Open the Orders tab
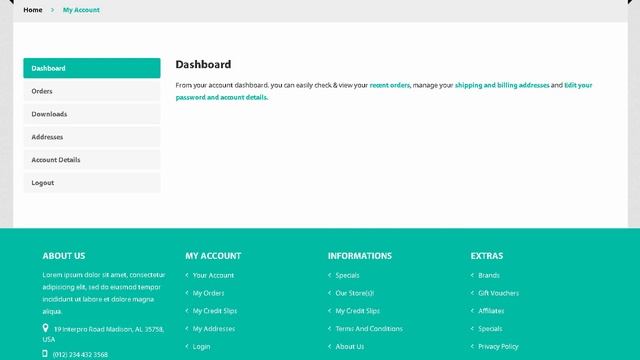This screenshot has height=360, width=640. coord(92,91)
